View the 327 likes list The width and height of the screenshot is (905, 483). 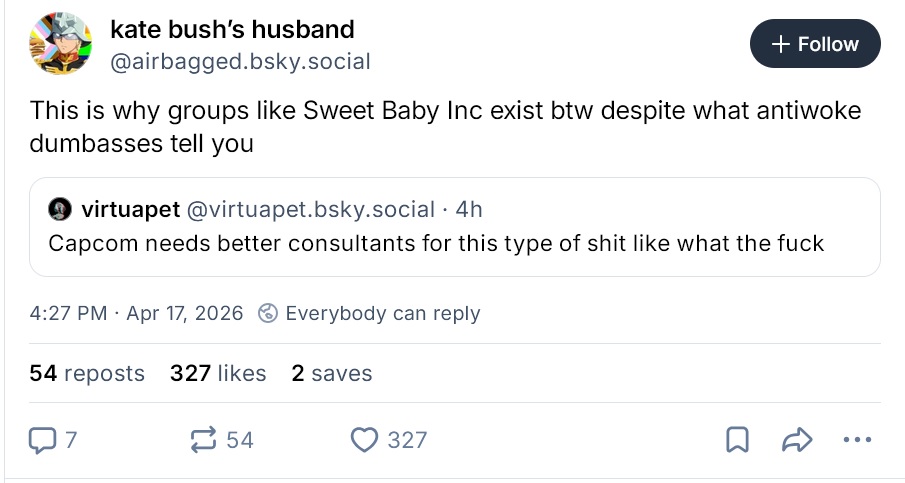[218, 373]
